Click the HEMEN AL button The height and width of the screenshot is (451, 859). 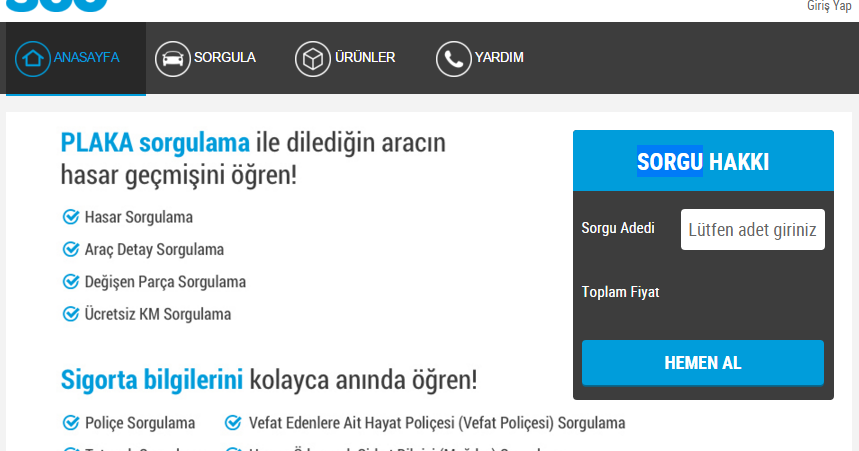coord(703,362)
